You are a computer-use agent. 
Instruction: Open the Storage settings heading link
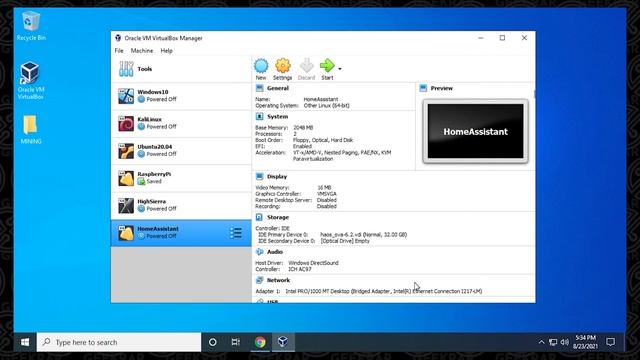278,218
